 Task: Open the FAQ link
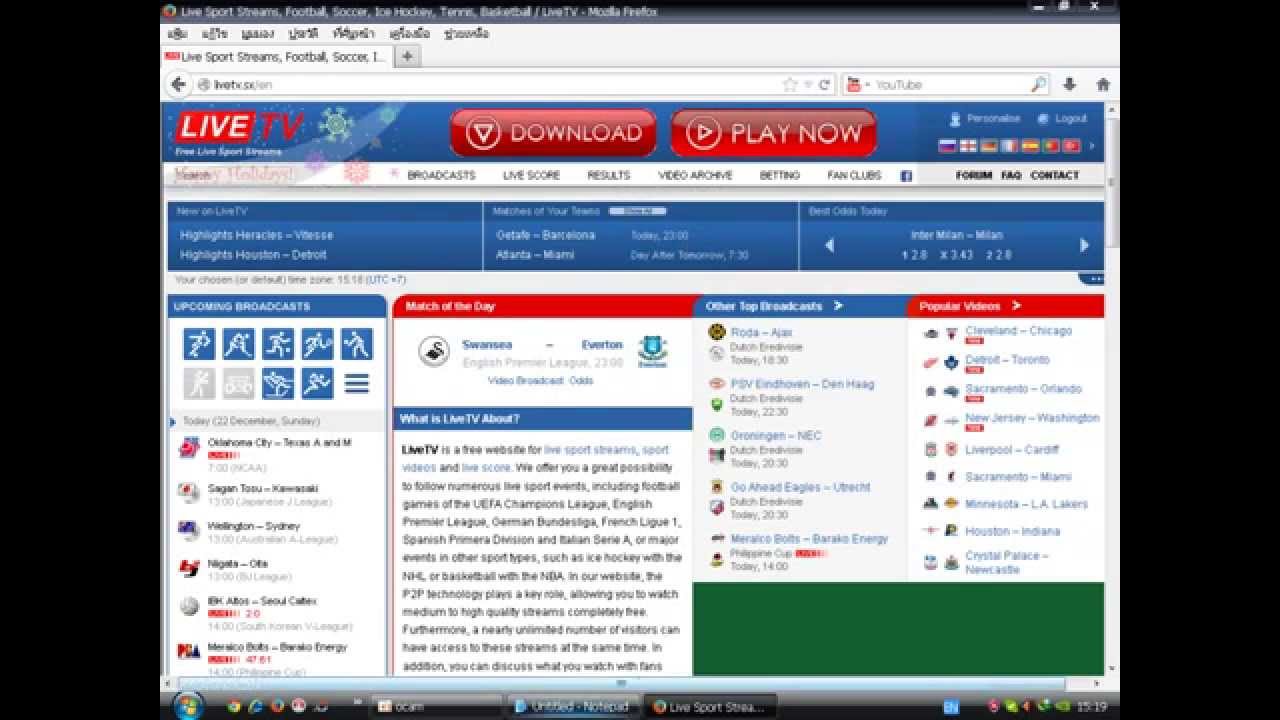coord(1011,175)
